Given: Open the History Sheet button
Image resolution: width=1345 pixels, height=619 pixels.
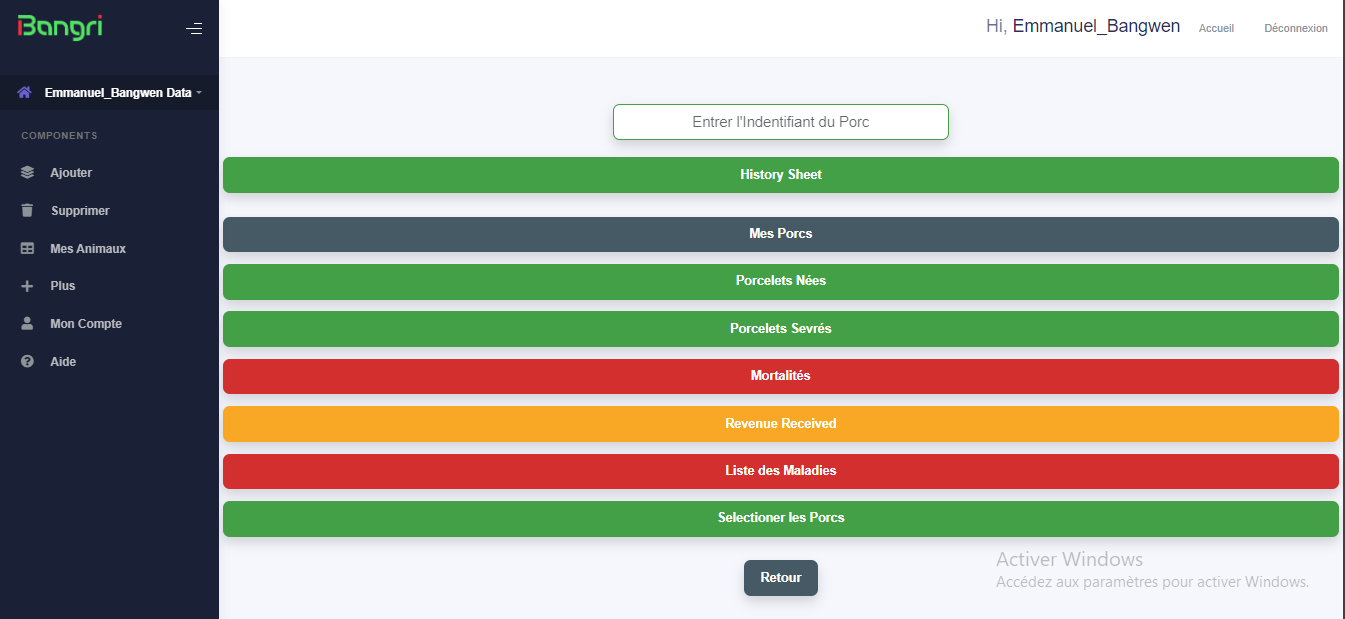Looking at the screenshot, I should 780,175.
